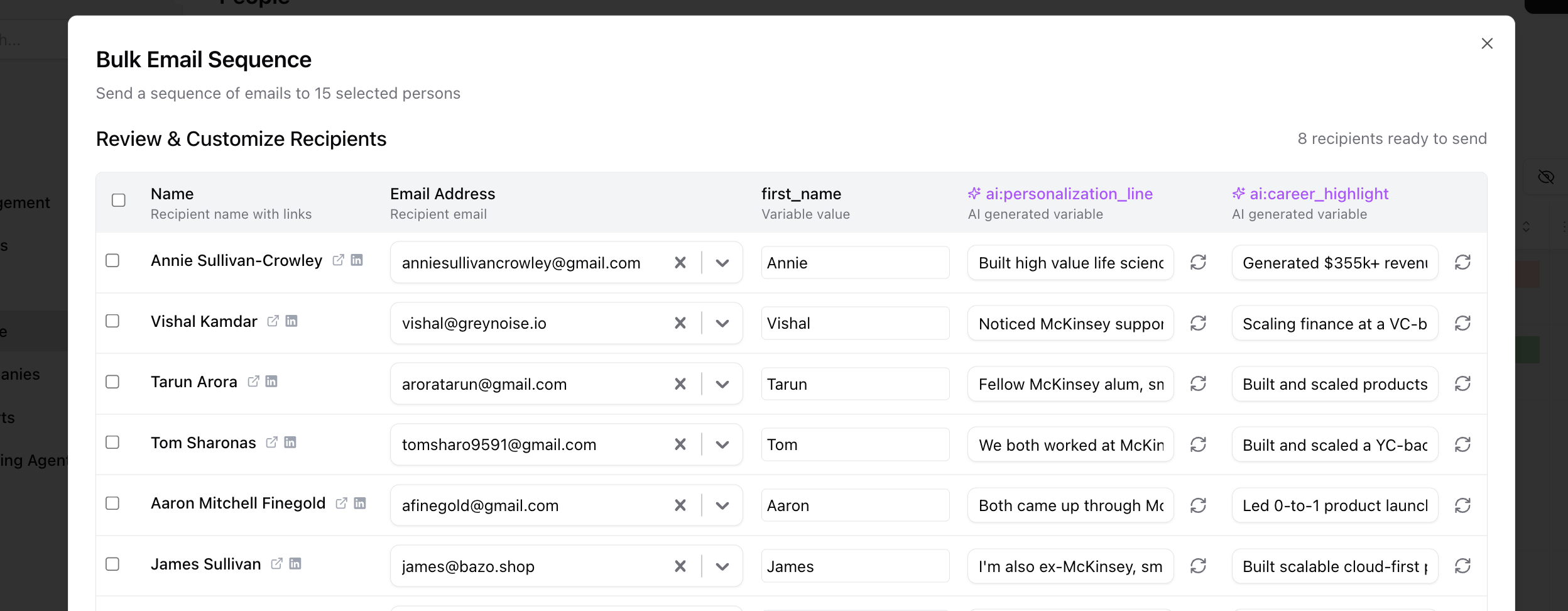
Task: Regenerate Aaron's career highlight
Action: (1462, 505)
